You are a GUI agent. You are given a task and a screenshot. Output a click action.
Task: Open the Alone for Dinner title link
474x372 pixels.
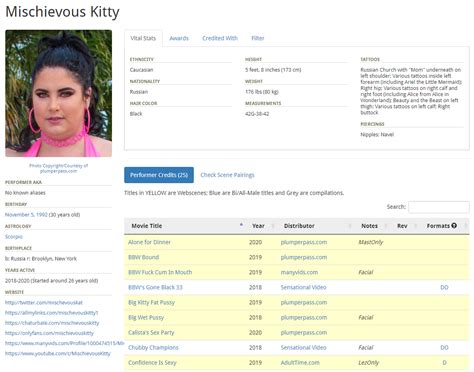pos(149,242)
